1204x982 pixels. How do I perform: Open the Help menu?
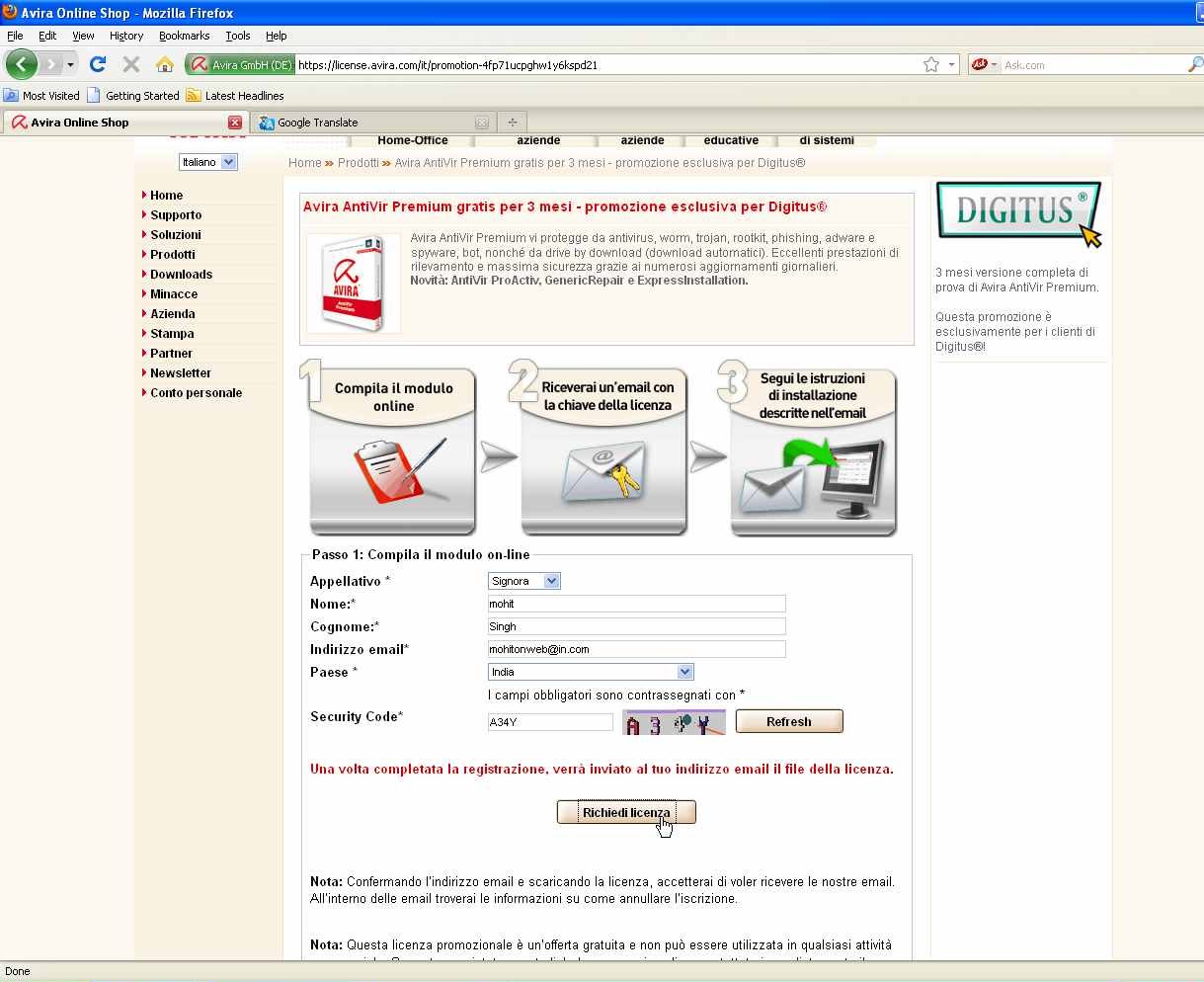coord(277,36)
